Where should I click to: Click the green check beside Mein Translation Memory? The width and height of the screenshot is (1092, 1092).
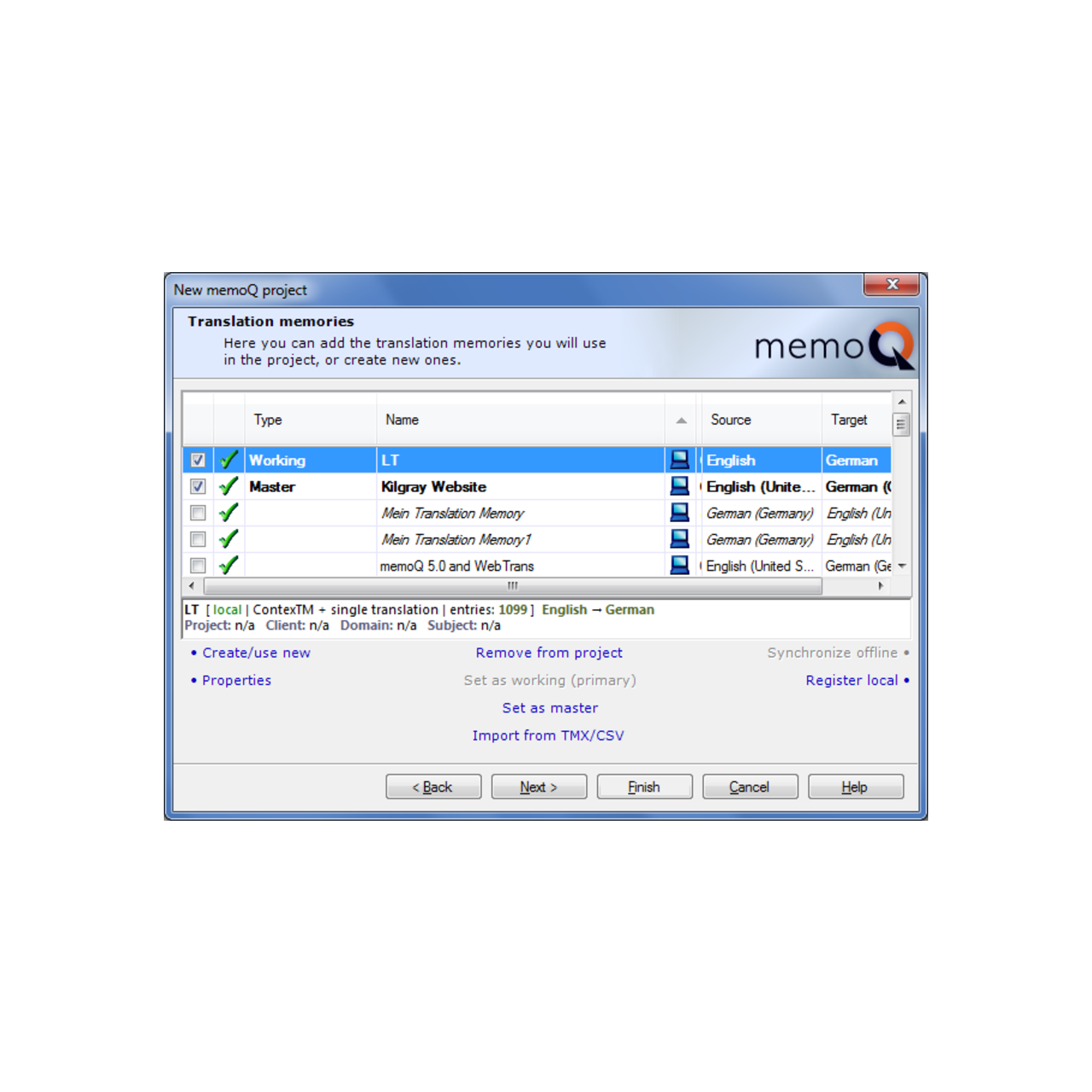228,512
